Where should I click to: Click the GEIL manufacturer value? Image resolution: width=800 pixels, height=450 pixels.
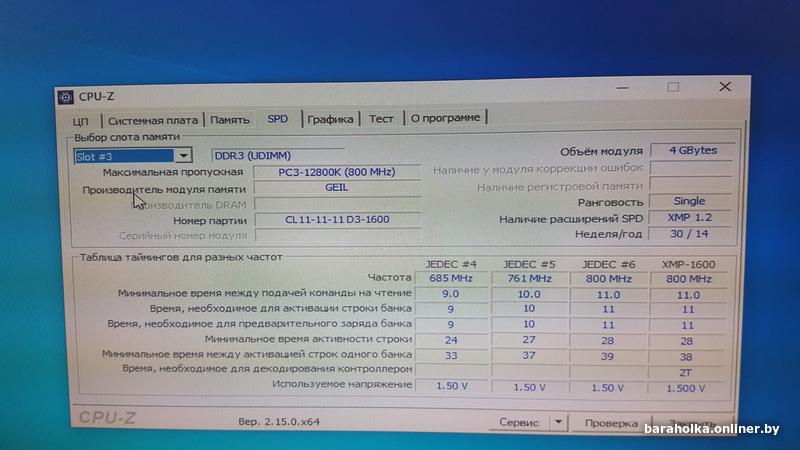pos(337,188)
